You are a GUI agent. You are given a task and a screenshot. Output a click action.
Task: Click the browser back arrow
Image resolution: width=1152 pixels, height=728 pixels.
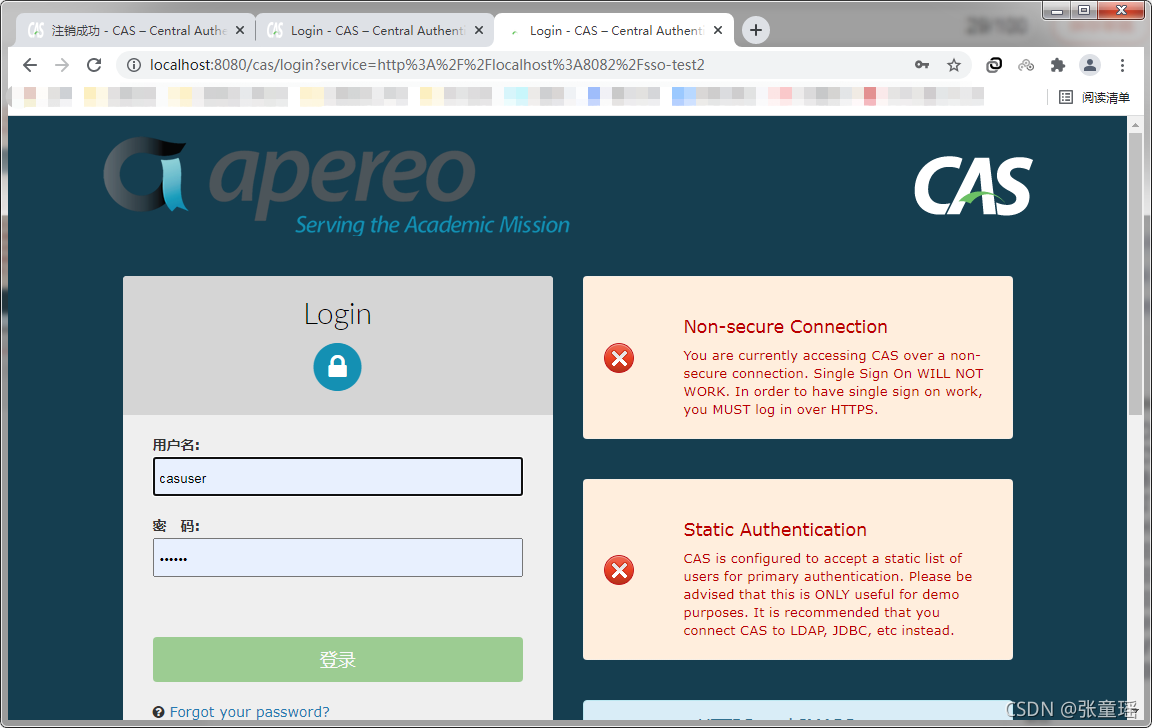[x=30, y=65]
